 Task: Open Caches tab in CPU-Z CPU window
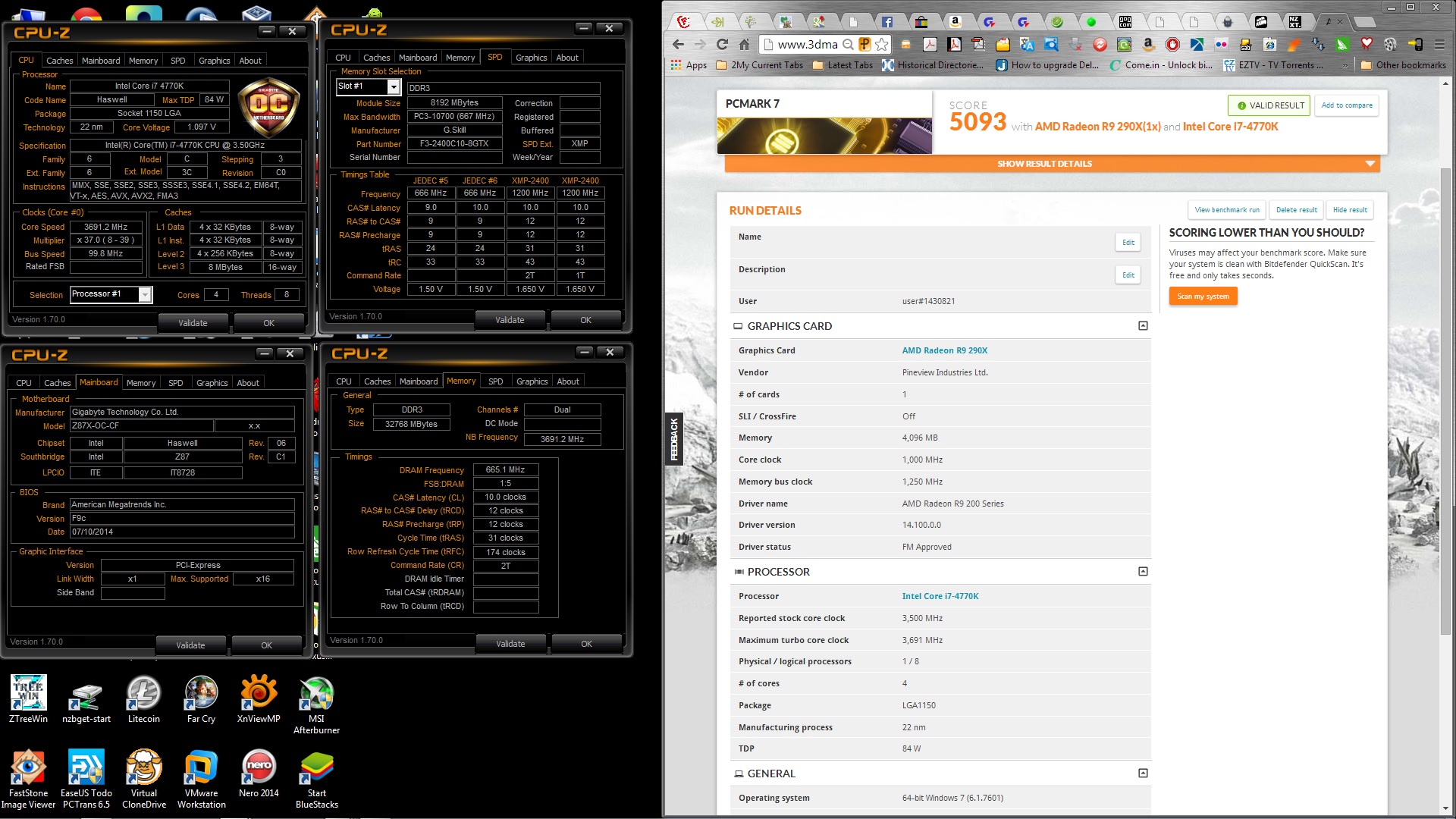(x=59, y=61)
